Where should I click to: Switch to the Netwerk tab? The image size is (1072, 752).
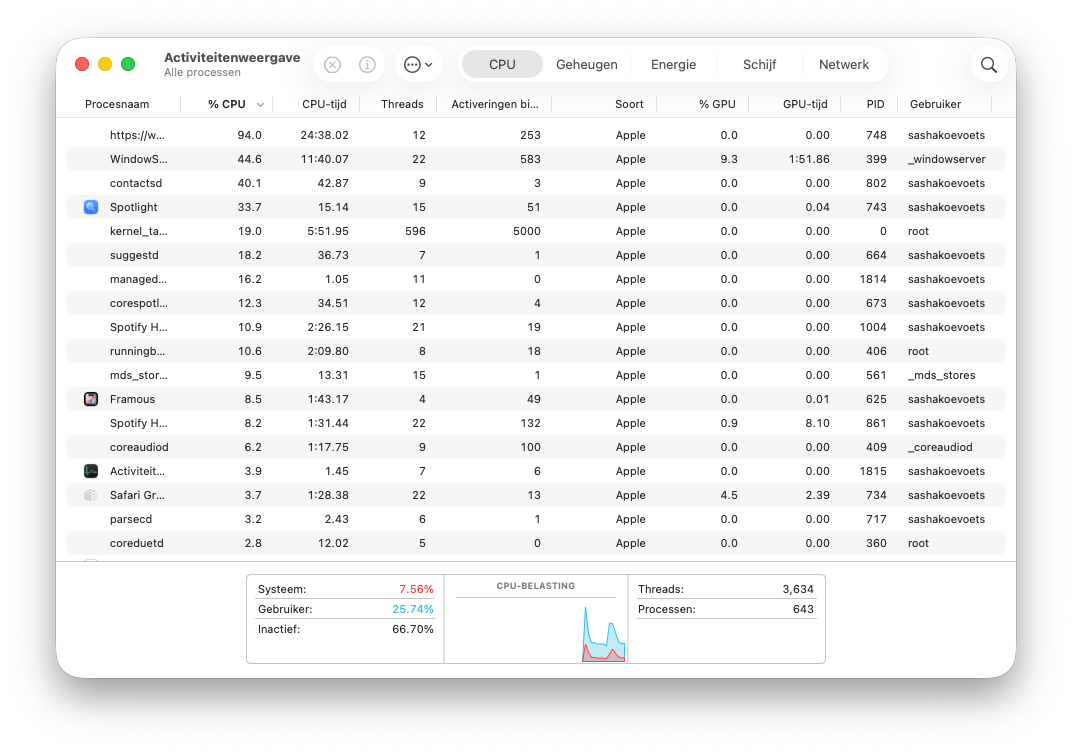[844, 63]
